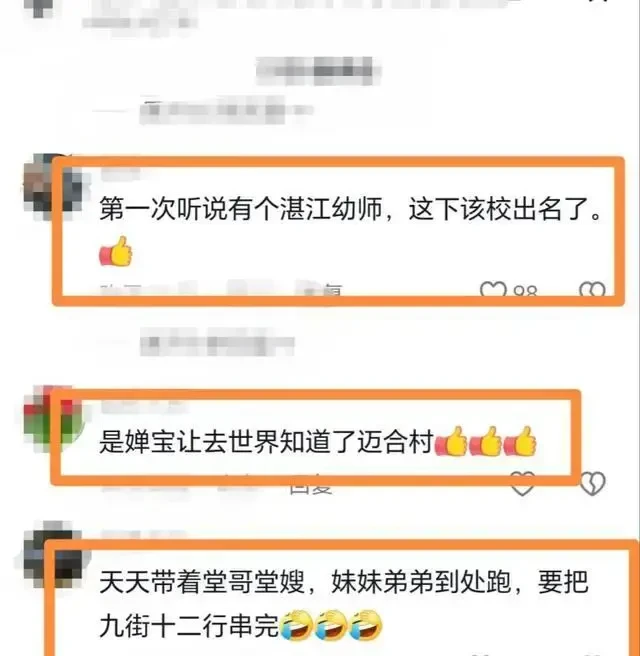Expand blurred replies line above 湛江幼师 comment

click(226, 110)
